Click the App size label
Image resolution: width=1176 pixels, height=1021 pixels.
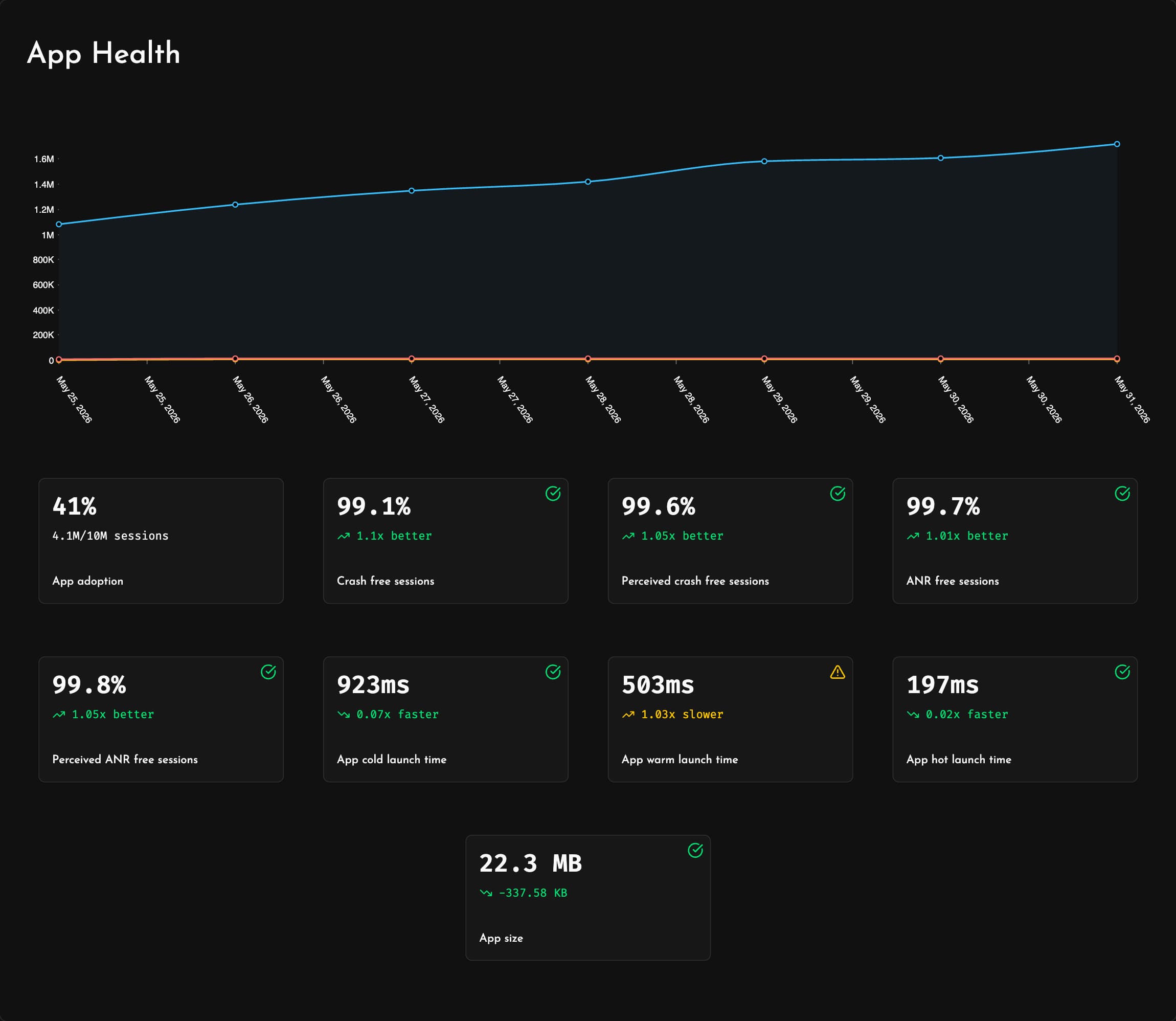click(501, 938)
